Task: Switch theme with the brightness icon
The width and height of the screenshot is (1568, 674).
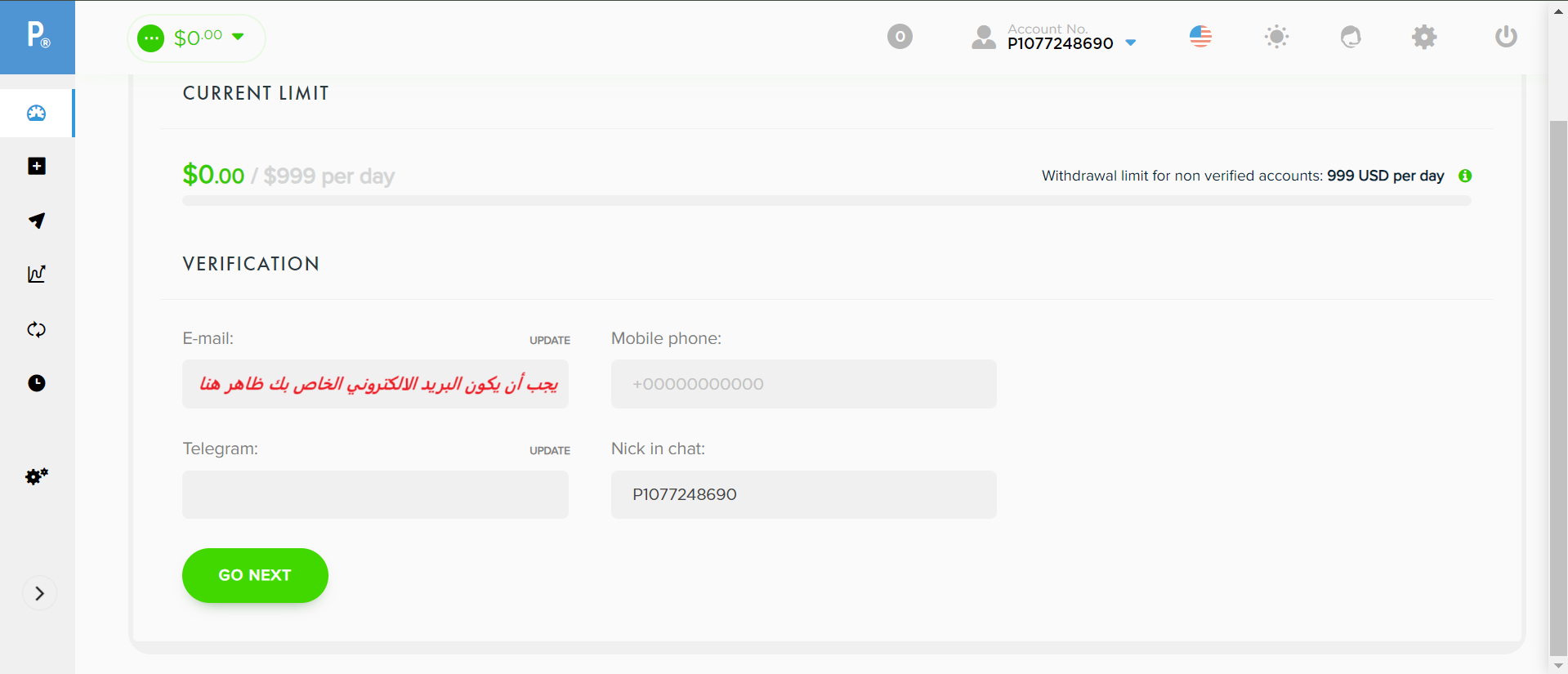Action: 1276,37
